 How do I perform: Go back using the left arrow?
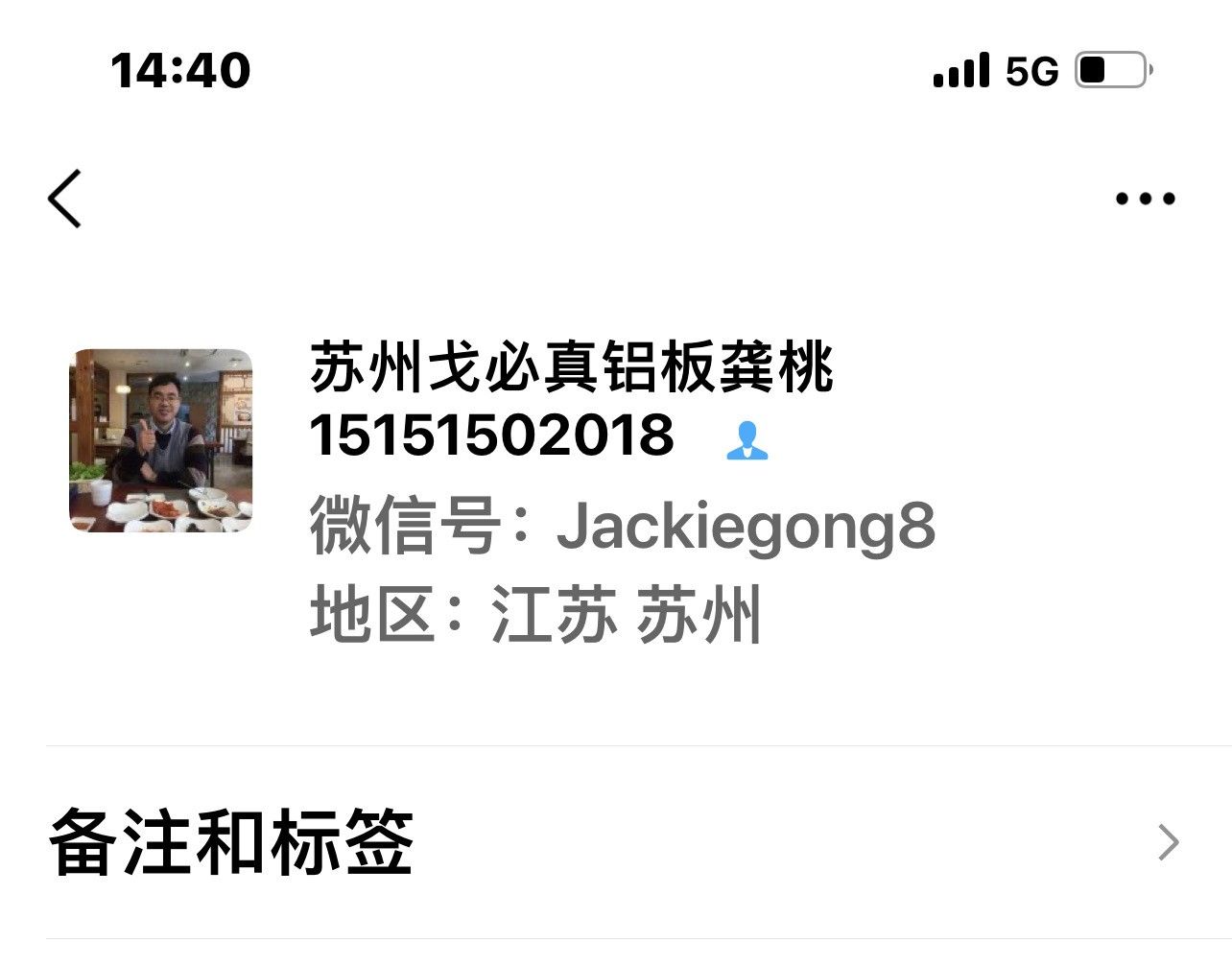coord(64,199)
